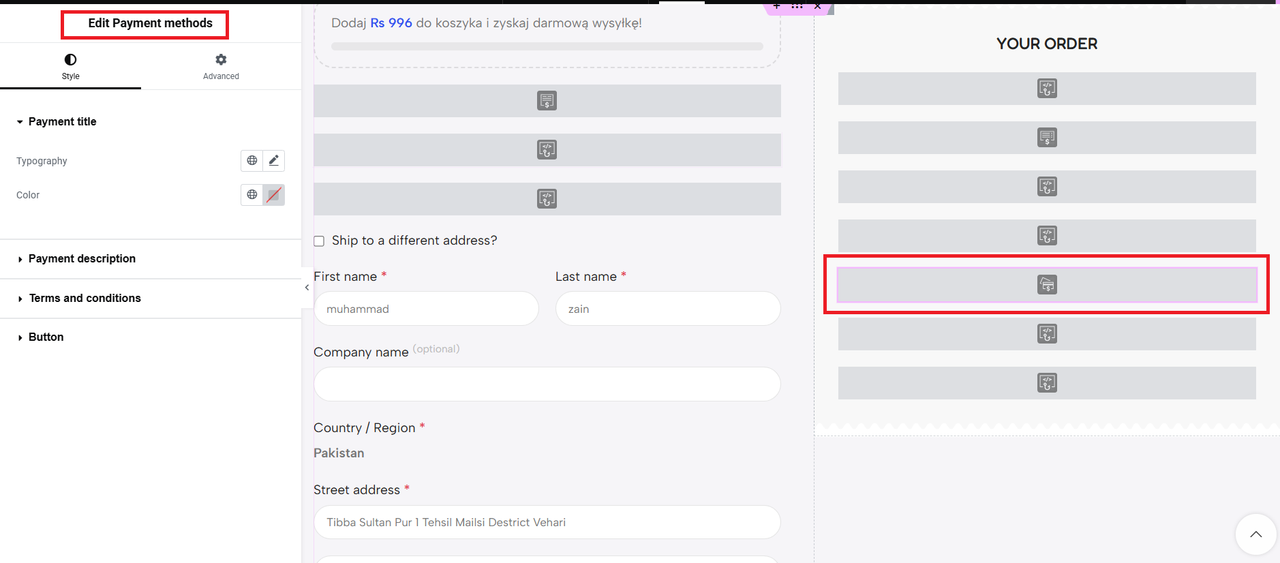Click the First name input field
This screenshot has height=563, width=1280.
426,309
